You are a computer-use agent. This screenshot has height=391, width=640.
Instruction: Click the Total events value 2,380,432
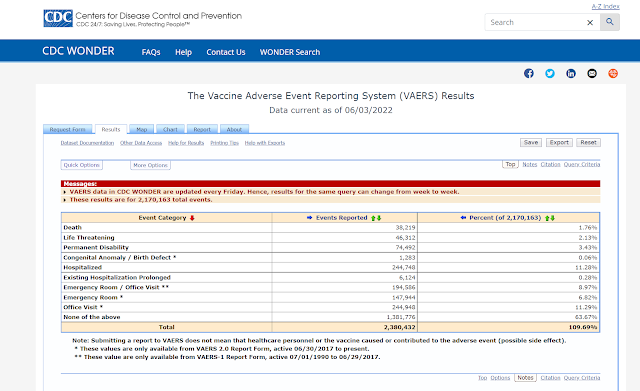tap(400, 327)
